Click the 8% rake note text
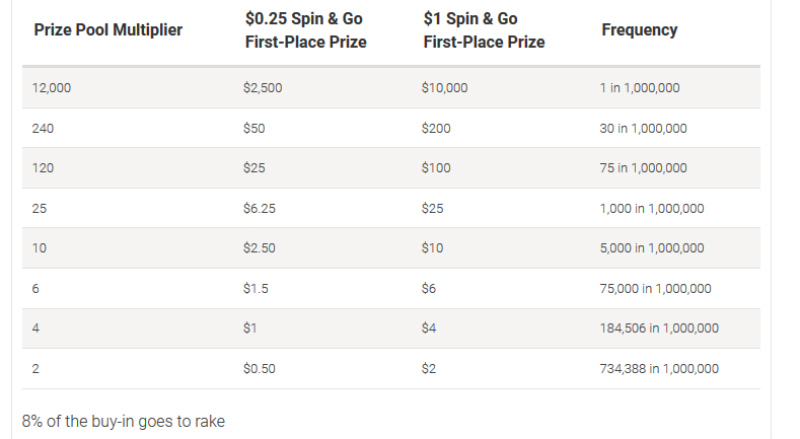The height and width of the screenshot is (439, 800). [123, 421]
